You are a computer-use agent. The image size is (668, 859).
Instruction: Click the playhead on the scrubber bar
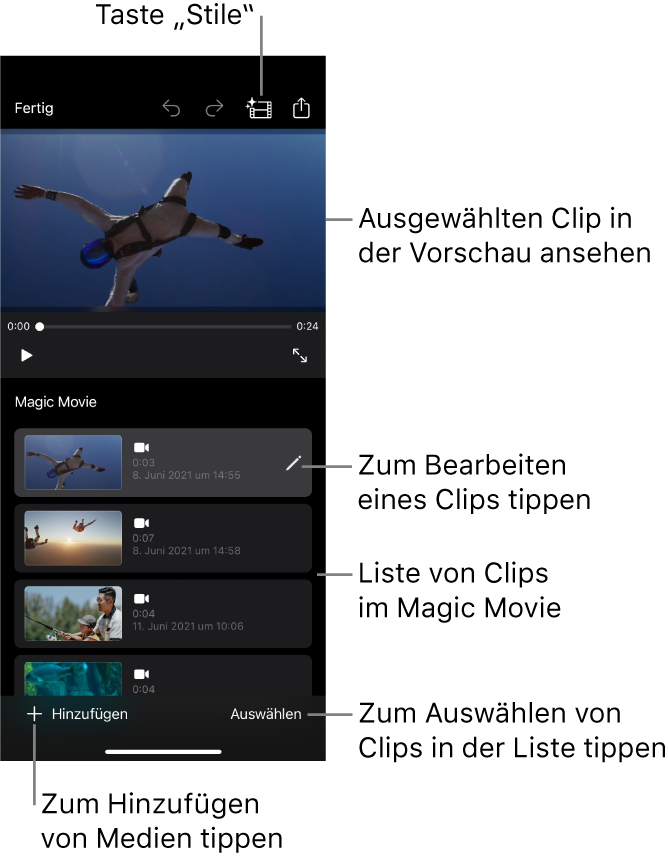[x=40, y=326]
